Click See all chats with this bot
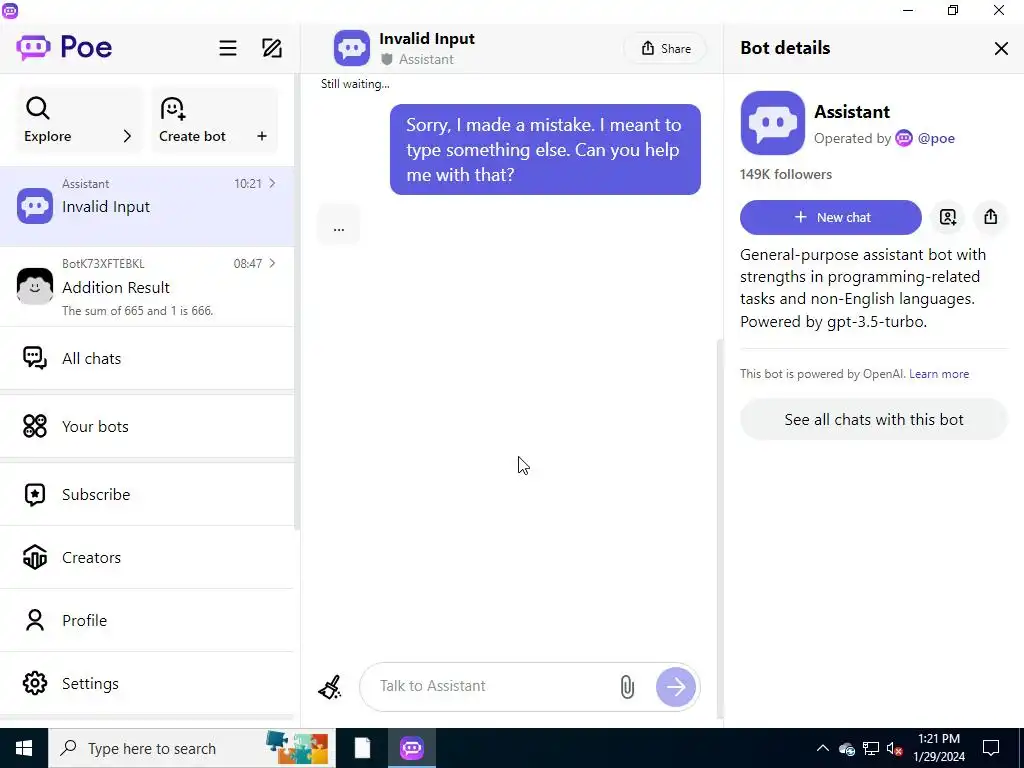The image size is (1024, 768). click(874, 419)
